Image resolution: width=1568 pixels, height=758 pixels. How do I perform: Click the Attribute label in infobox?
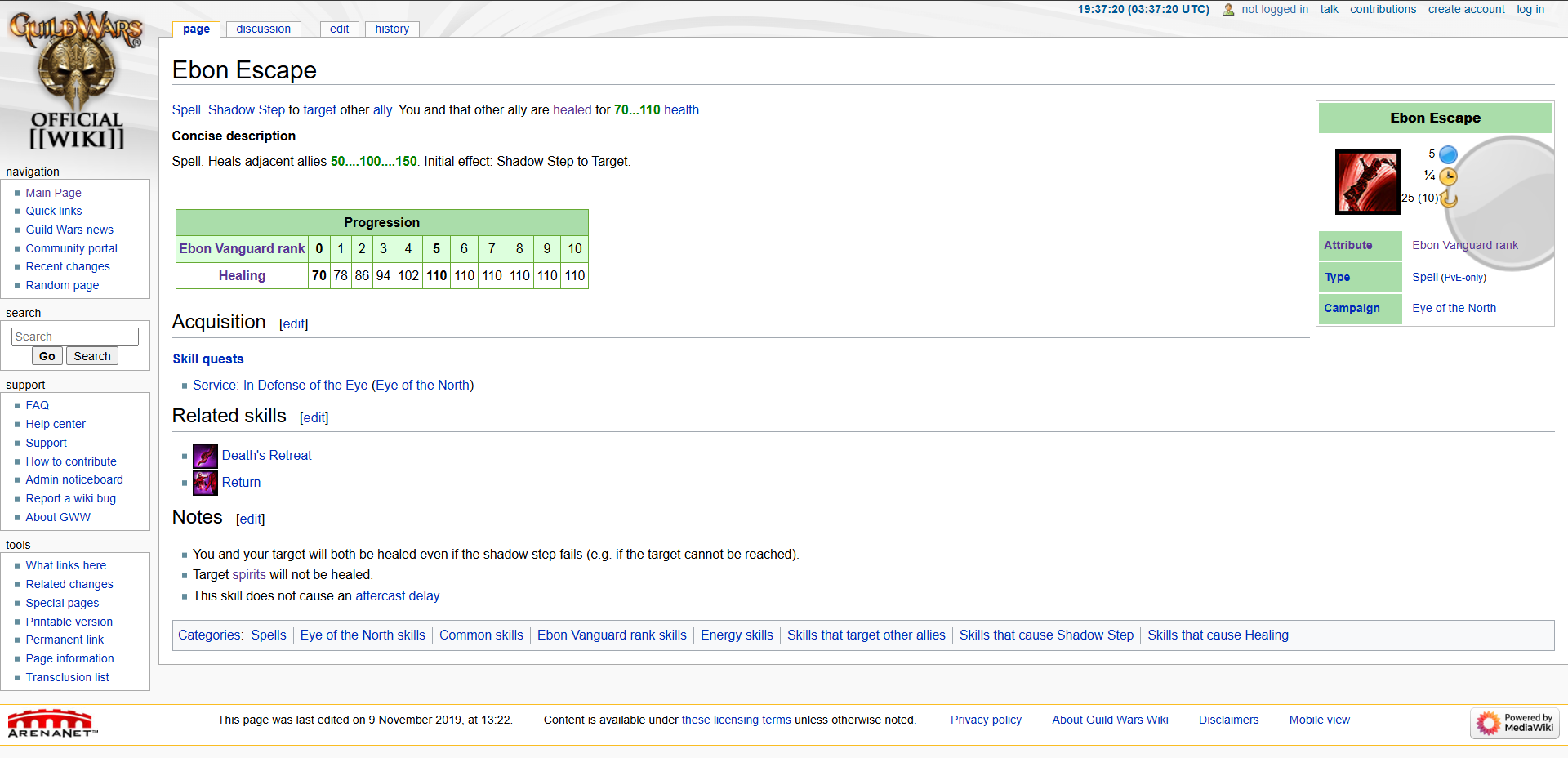(x=1347, y=245)
